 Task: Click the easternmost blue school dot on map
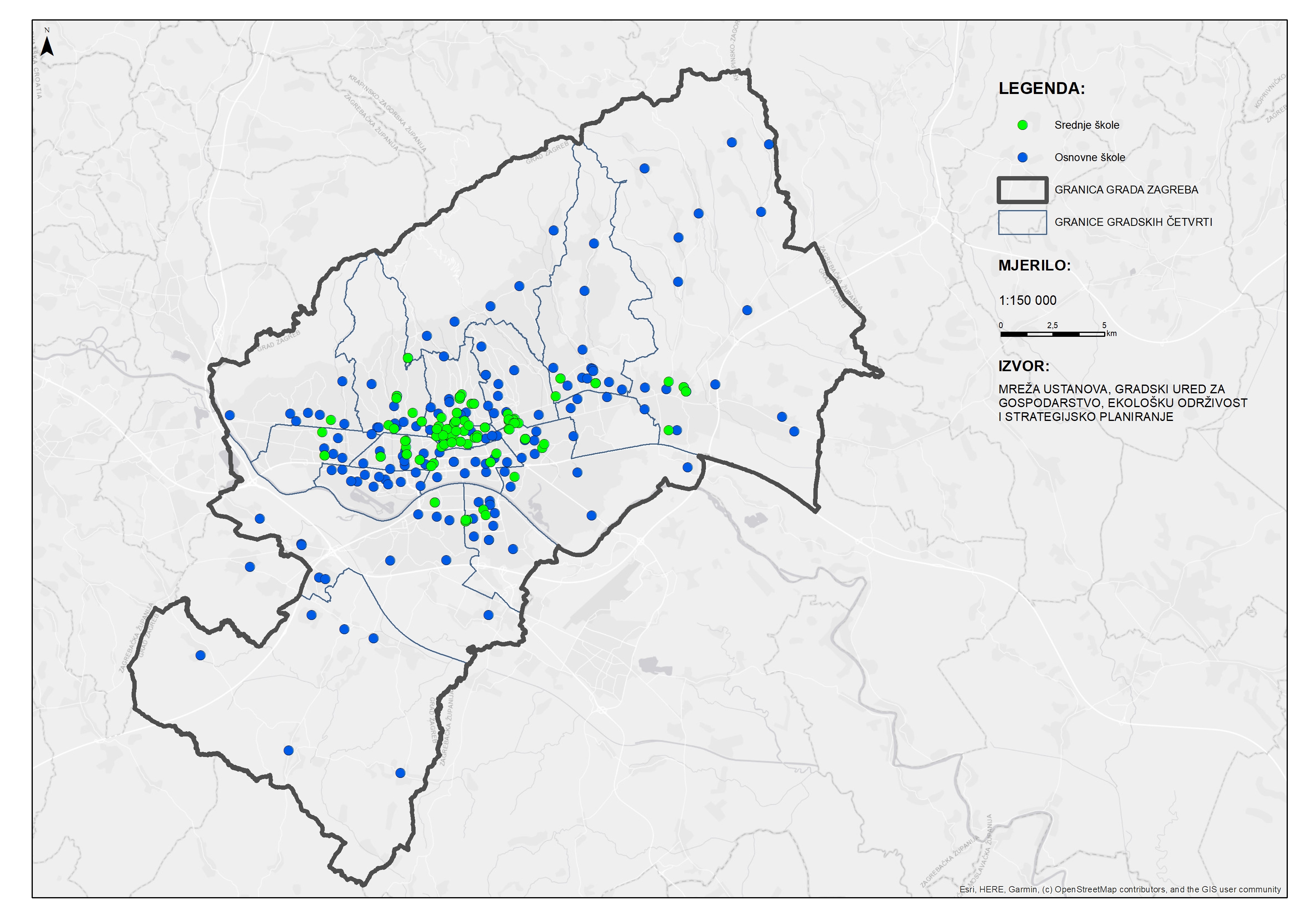[794, 432]
